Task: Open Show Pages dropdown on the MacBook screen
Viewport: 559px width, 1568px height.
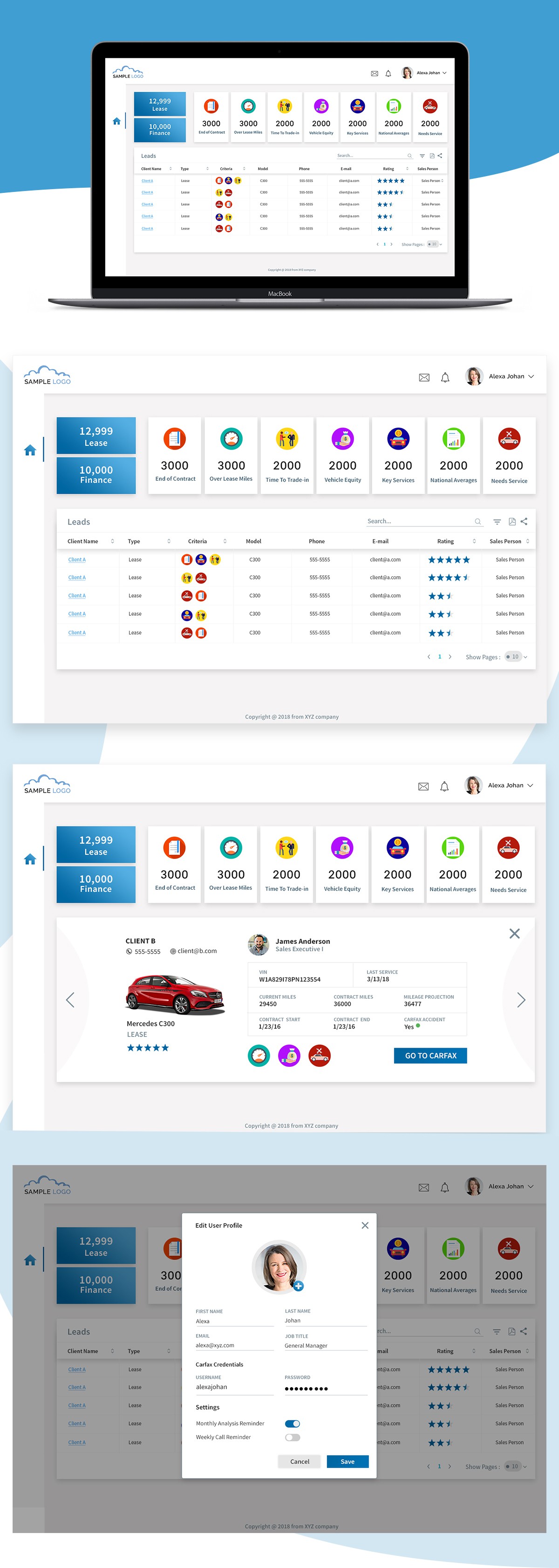Action: 435,244
